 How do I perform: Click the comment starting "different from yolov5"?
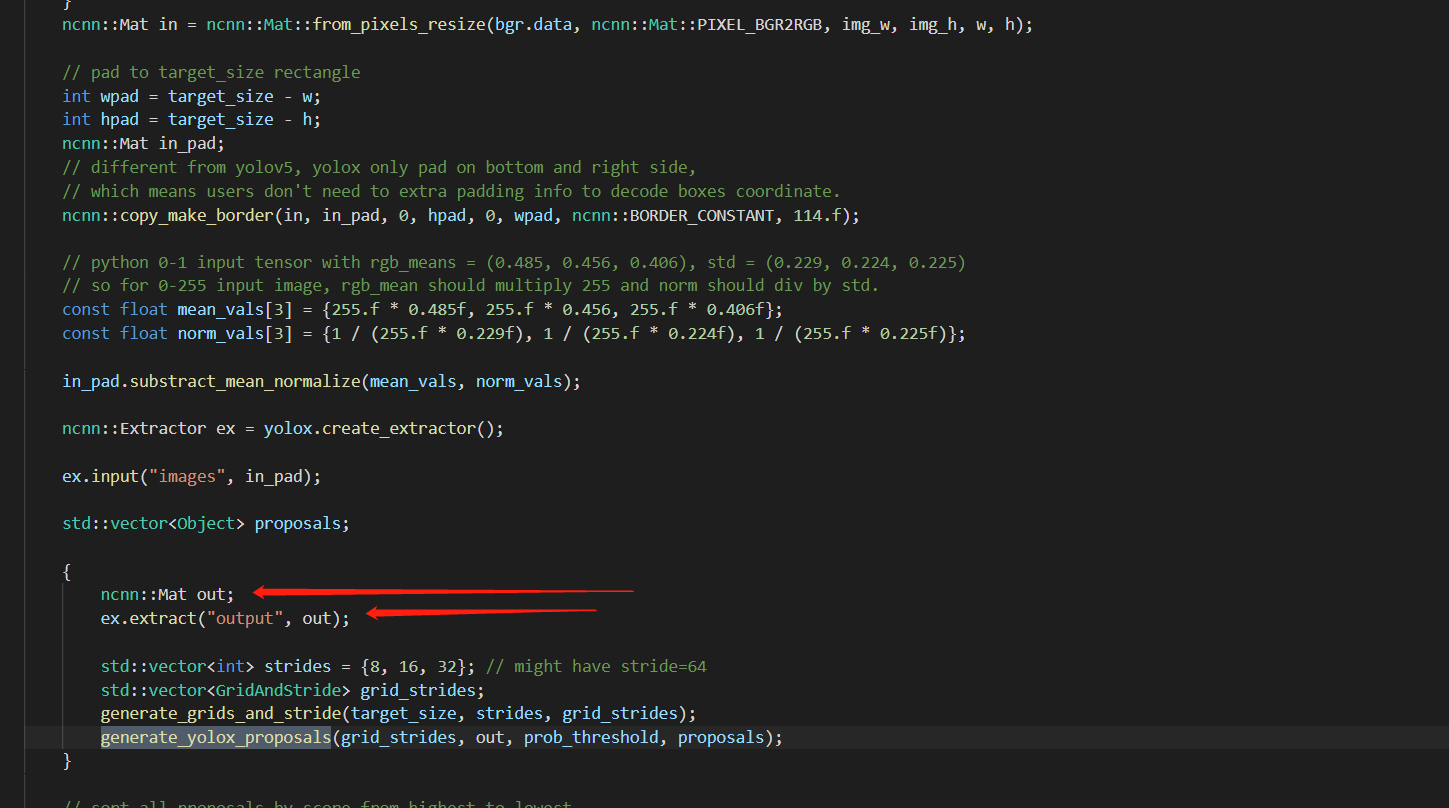379,167
